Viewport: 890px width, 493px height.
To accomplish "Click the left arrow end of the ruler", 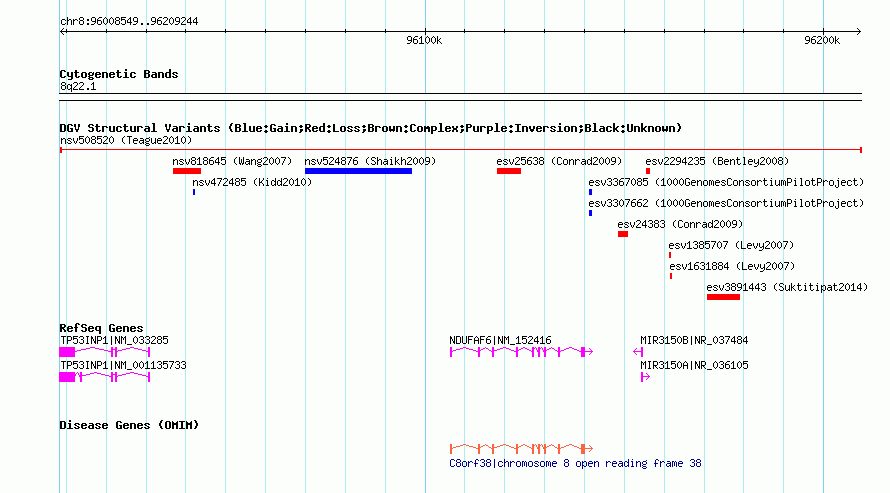I will (x=63, y=31).
